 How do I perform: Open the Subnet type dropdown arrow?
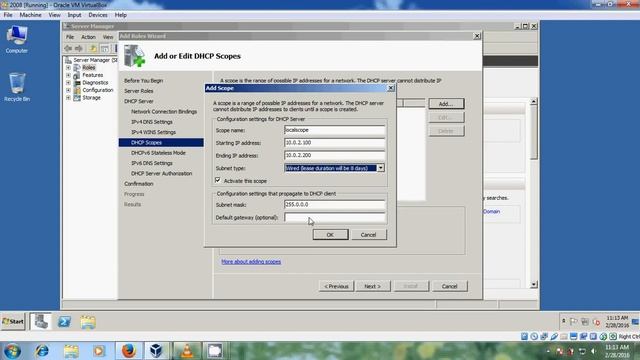pyautogui.click(x=380, y=168)
